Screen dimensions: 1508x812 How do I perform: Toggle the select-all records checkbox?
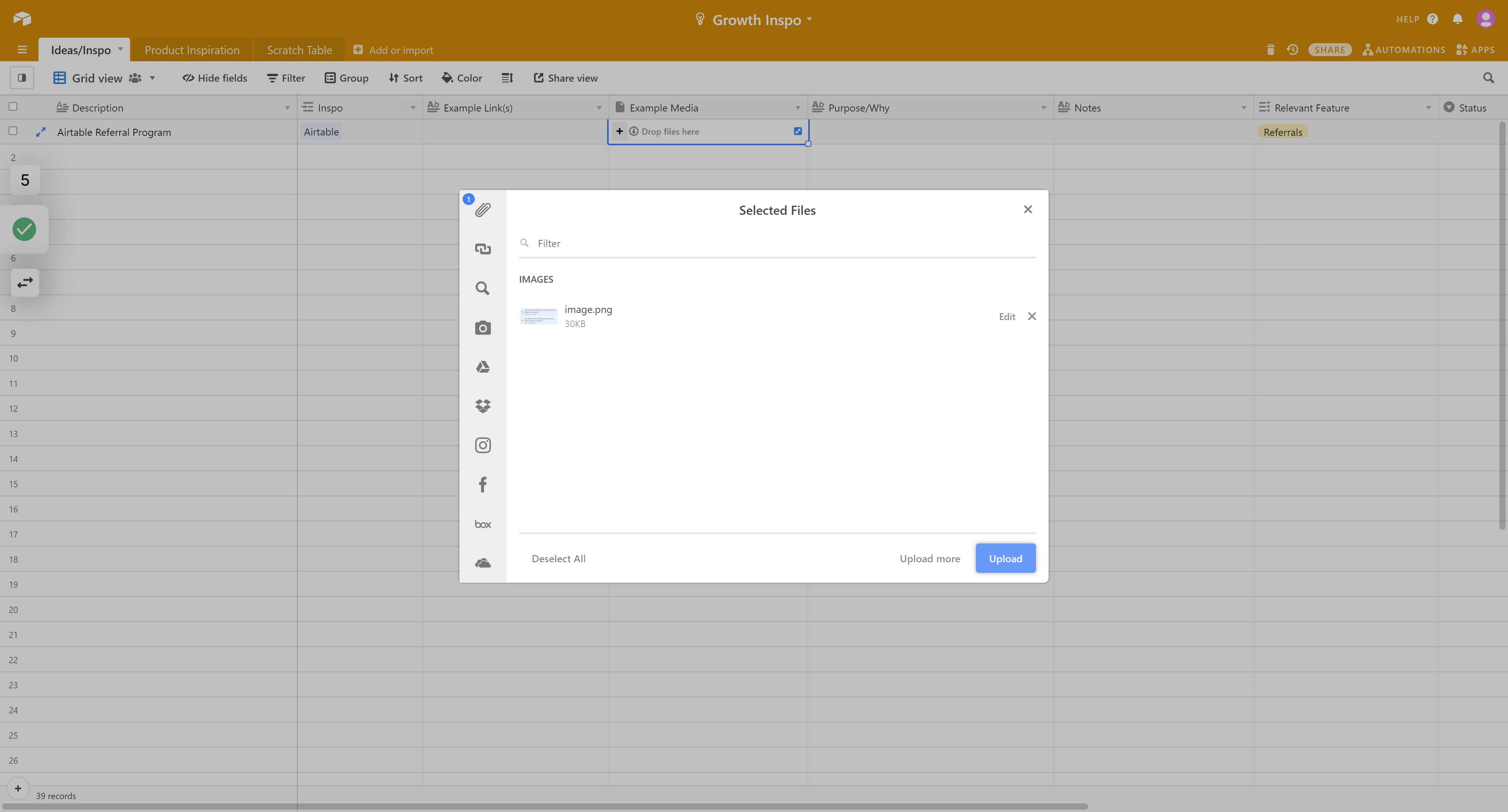click(x=13, y=106)
